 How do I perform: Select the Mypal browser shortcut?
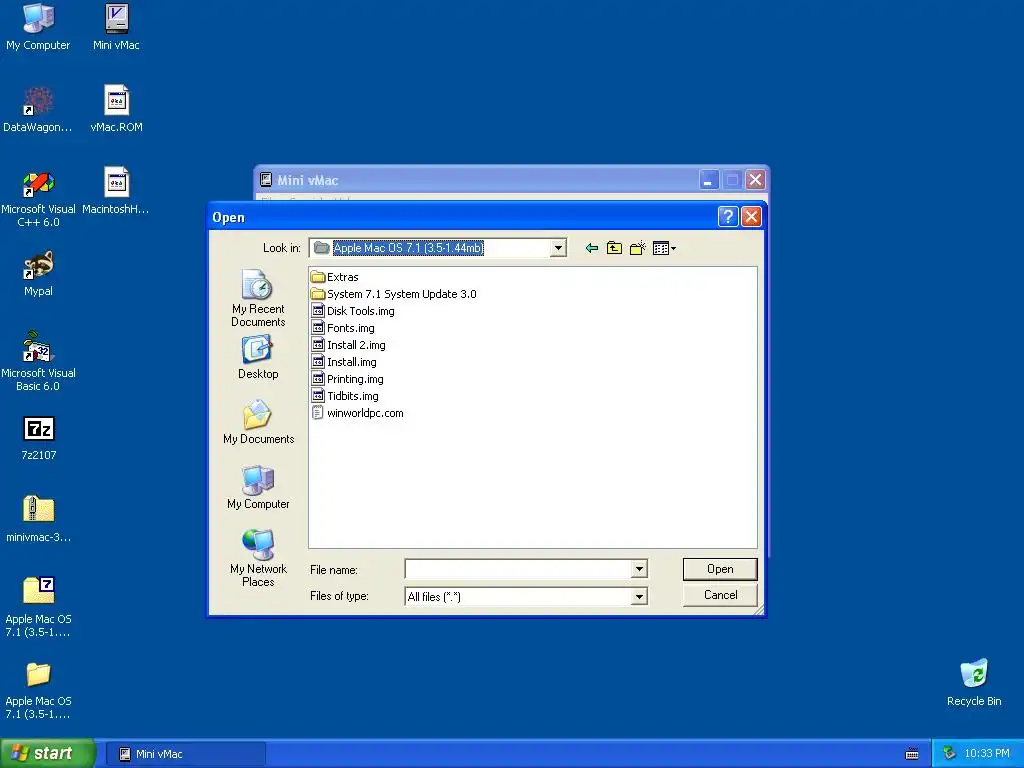pyautogui.click(x=38, y=273)
